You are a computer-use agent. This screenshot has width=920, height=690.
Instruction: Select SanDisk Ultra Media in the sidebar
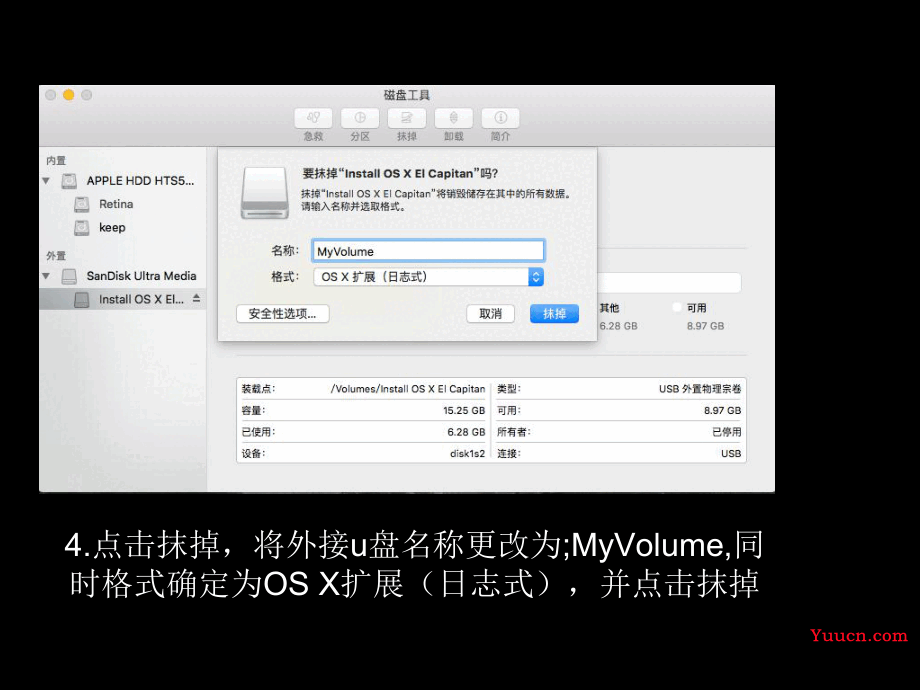141,276
